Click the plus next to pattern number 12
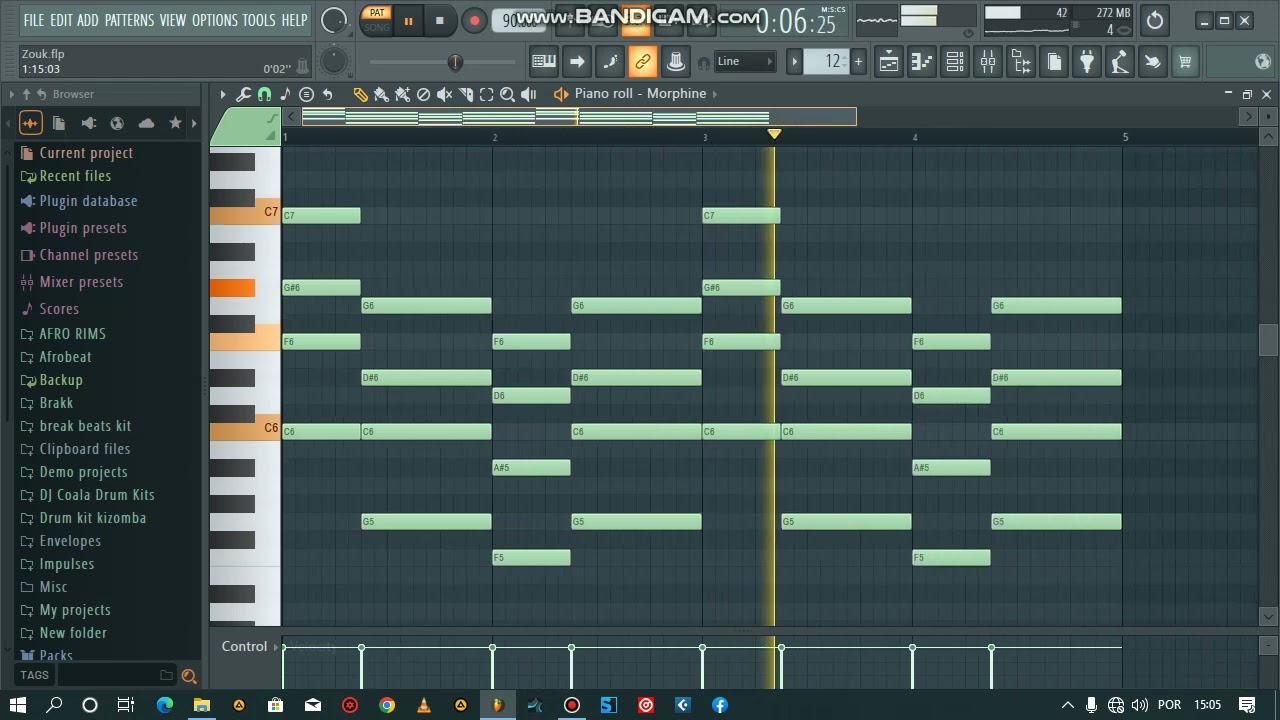Screen dimensions: 1280x720 (x=858, y=62)
